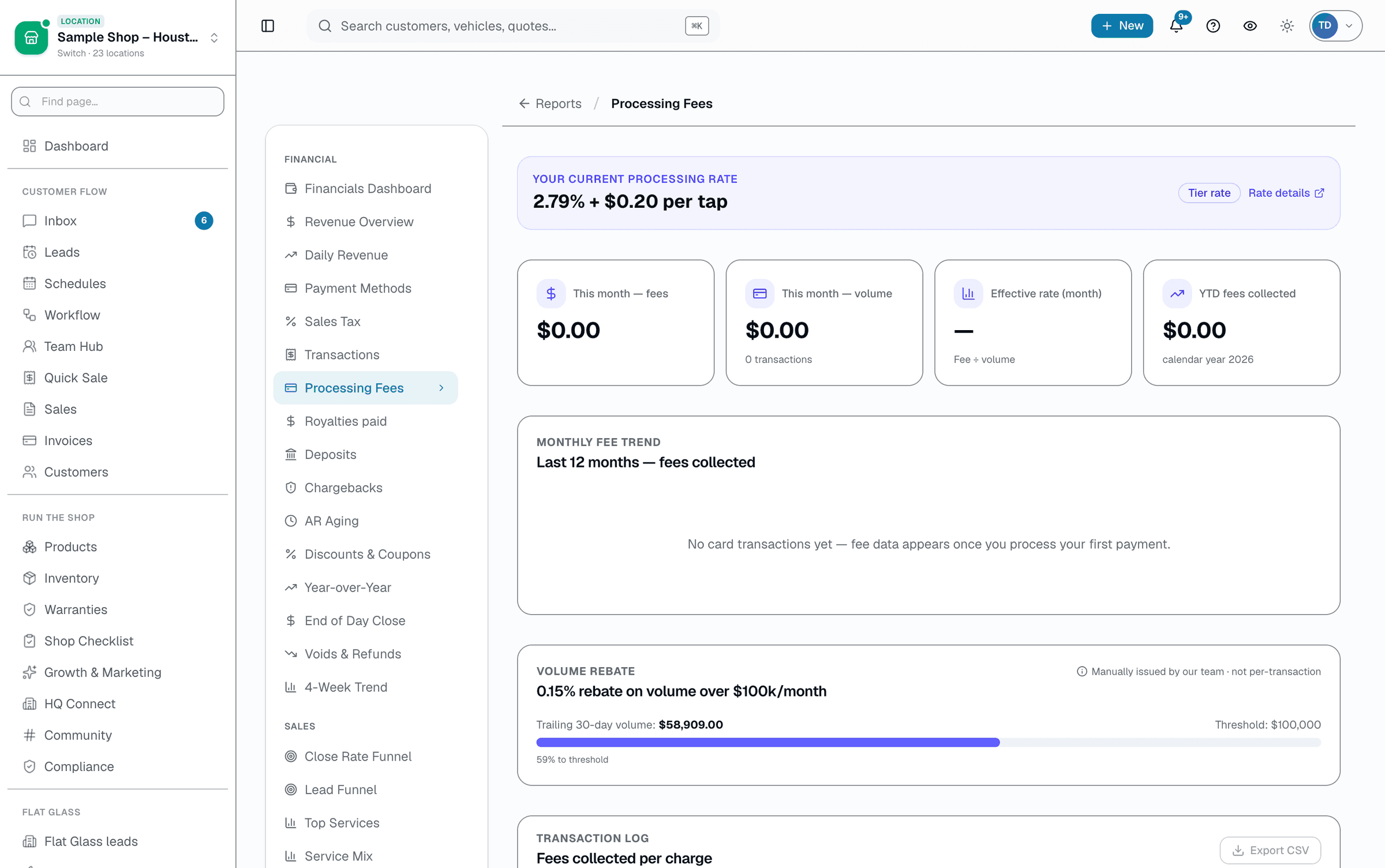Open Dashboard in sidebar
1385x868 pixels.
pos(118,146)
